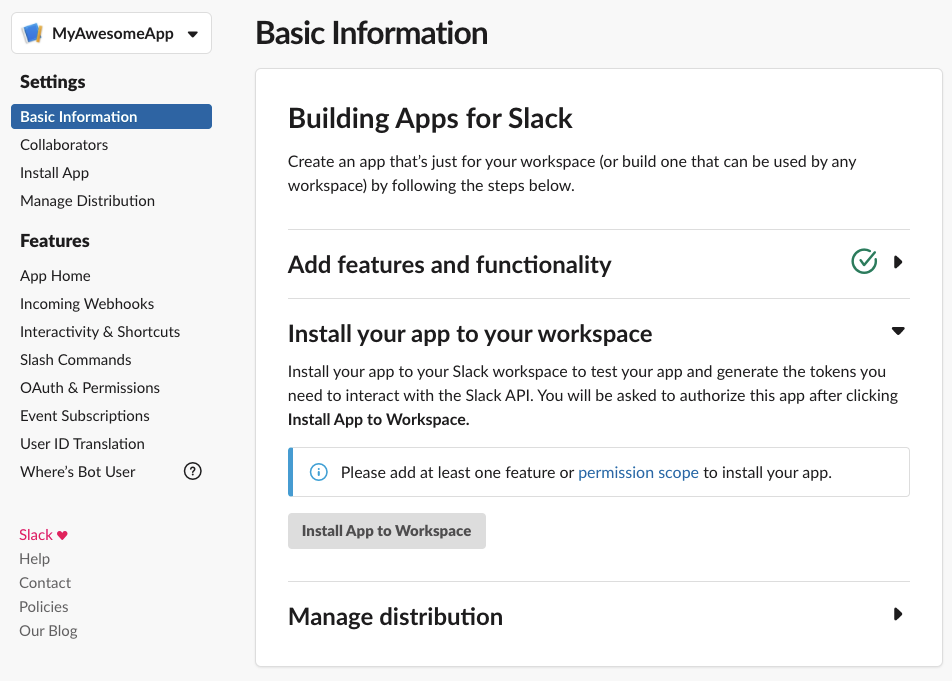Image resolution: width=952 pixels, height=681 pixels.
Task: Click the Install App to Workspace button
Action: [386, 531]
